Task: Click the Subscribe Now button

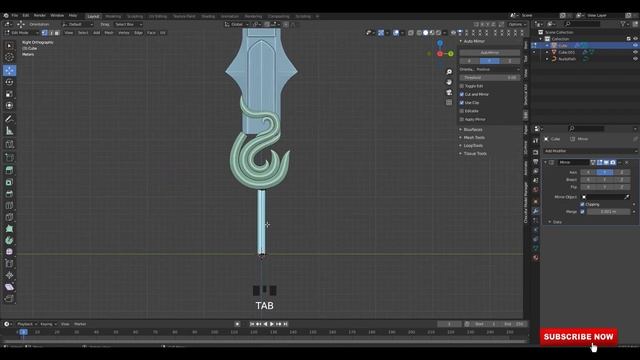Action: tap(578, 337)
